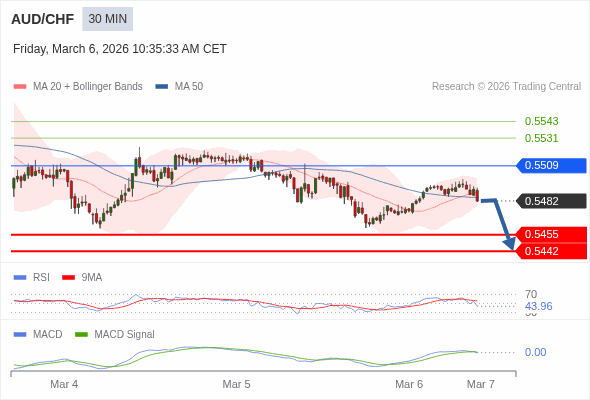Click the 9MA legend label
The height and width of the screenshot is (400, 590).
pos(92,278)
